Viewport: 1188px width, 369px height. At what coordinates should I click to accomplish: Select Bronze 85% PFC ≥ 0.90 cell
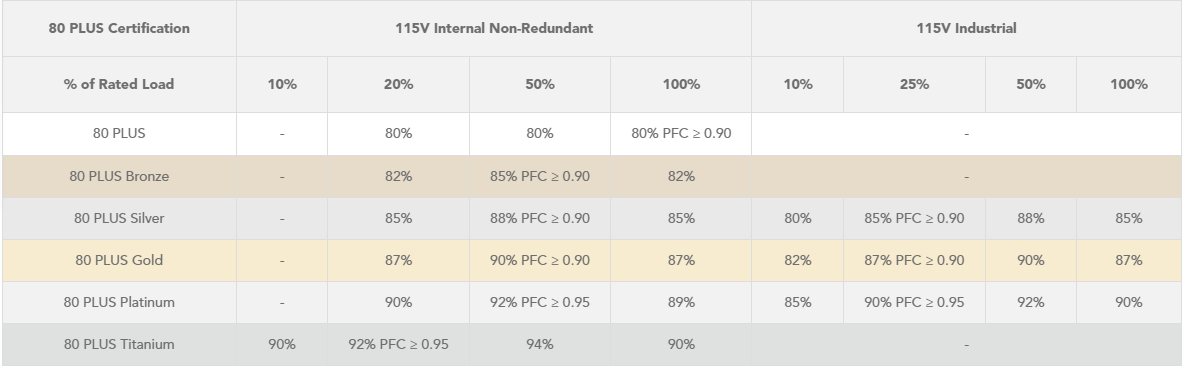pyautogui.click(x=539, y=177)
